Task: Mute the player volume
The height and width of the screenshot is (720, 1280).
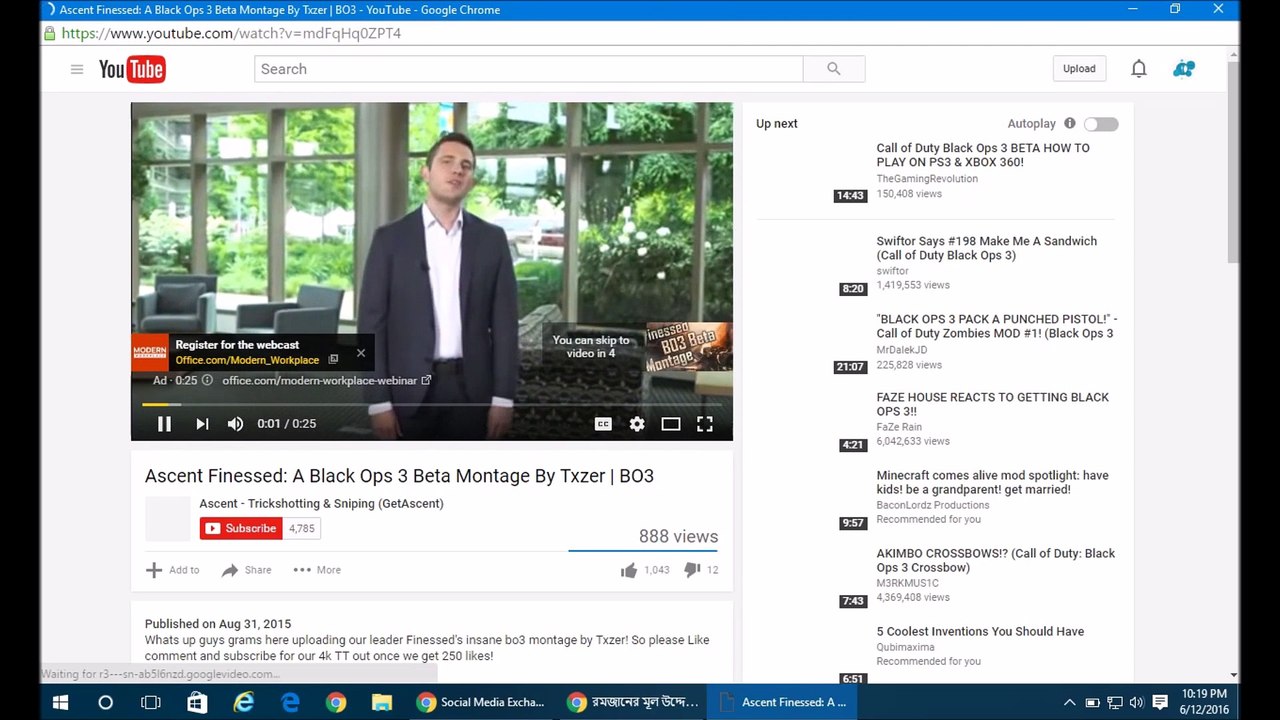Action: [235, 424]
